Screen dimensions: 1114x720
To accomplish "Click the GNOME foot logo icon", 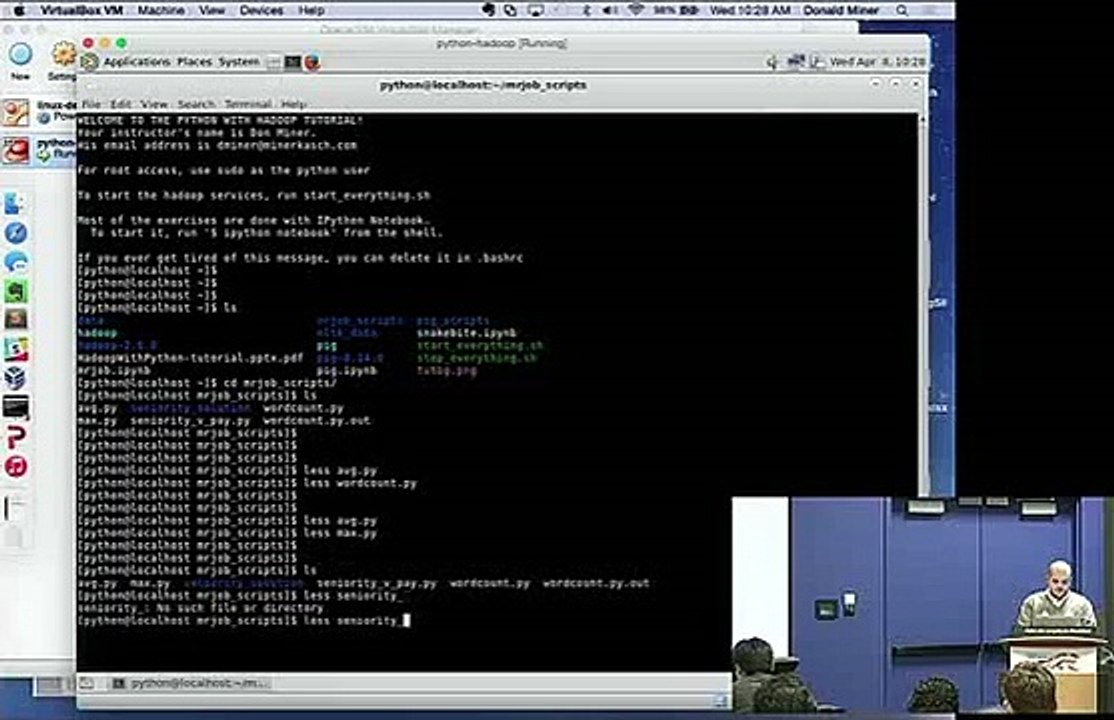I will (x=90, y=62).
